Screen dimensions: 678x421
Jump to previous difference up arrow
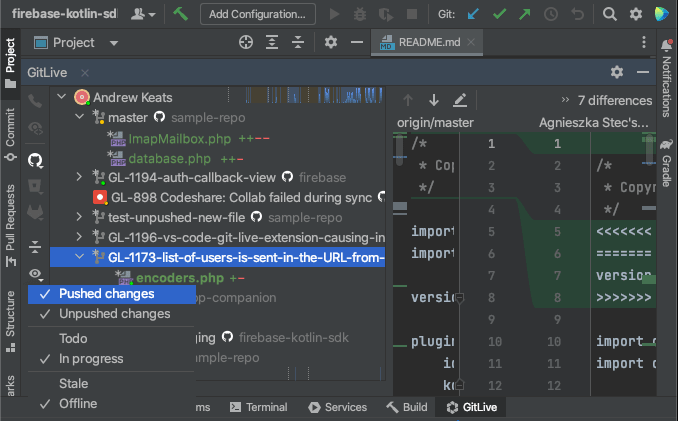coord(408,100)
